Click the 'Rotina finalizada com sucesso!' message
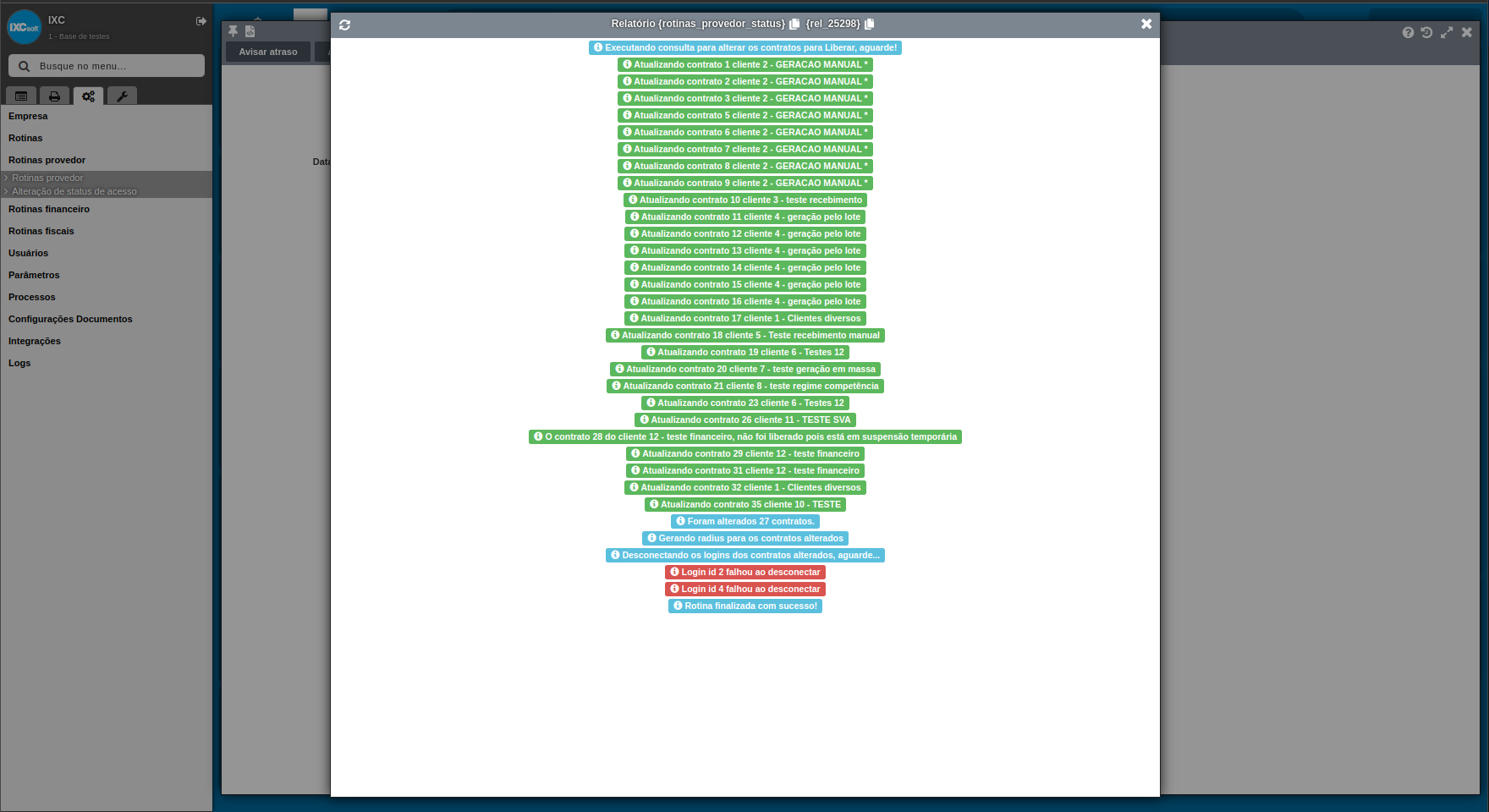Image resolution: width=1489 pixels, height=812 pixels. point(745,606)
